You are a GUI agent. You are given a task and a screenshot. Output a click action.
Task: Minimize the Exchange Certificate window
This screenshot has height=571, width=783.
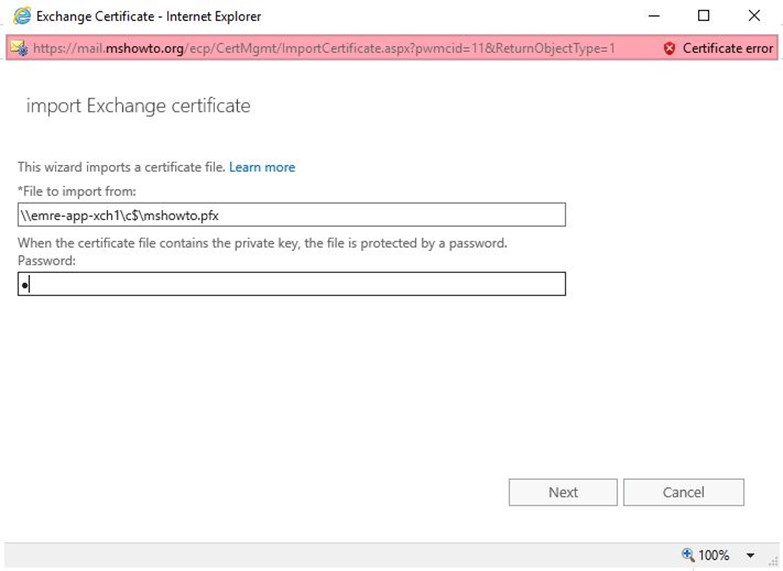tap(654, 16)
